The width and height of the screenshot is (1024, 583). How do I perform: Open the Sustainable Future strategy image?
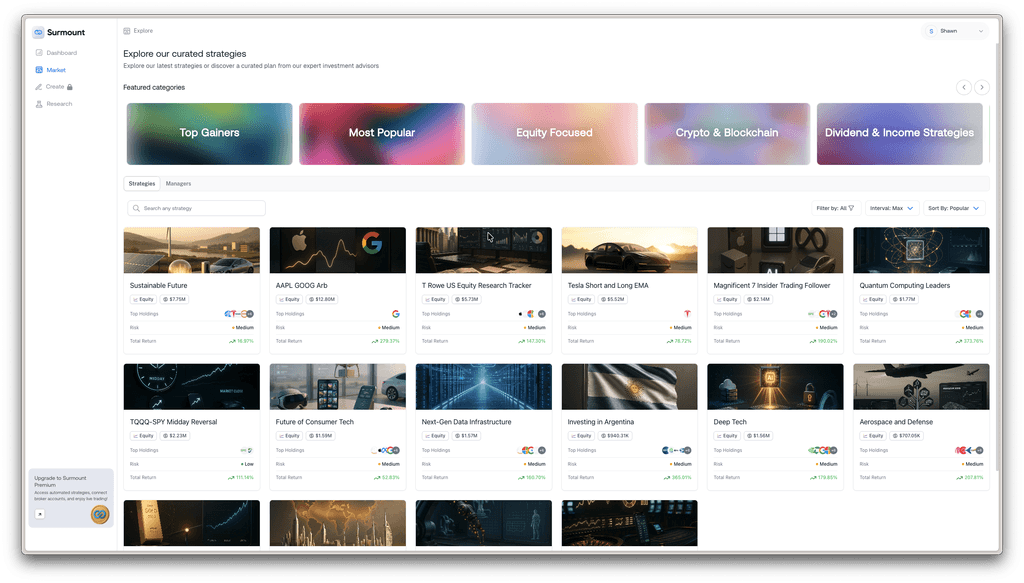(191, 250)
